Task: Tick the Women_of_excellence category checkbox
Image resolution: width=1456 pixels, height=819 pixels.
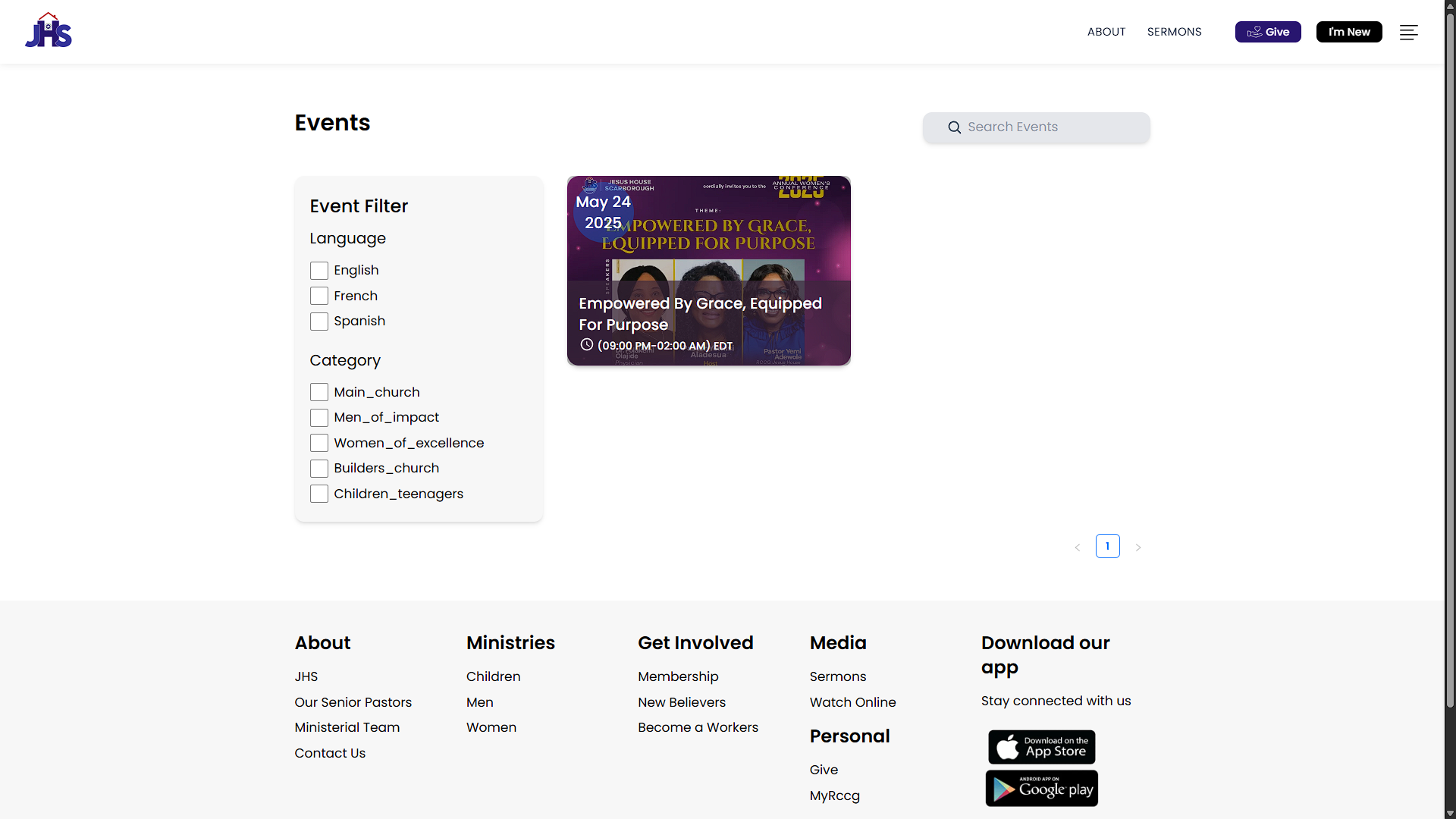Action: [x=319, y=443]
